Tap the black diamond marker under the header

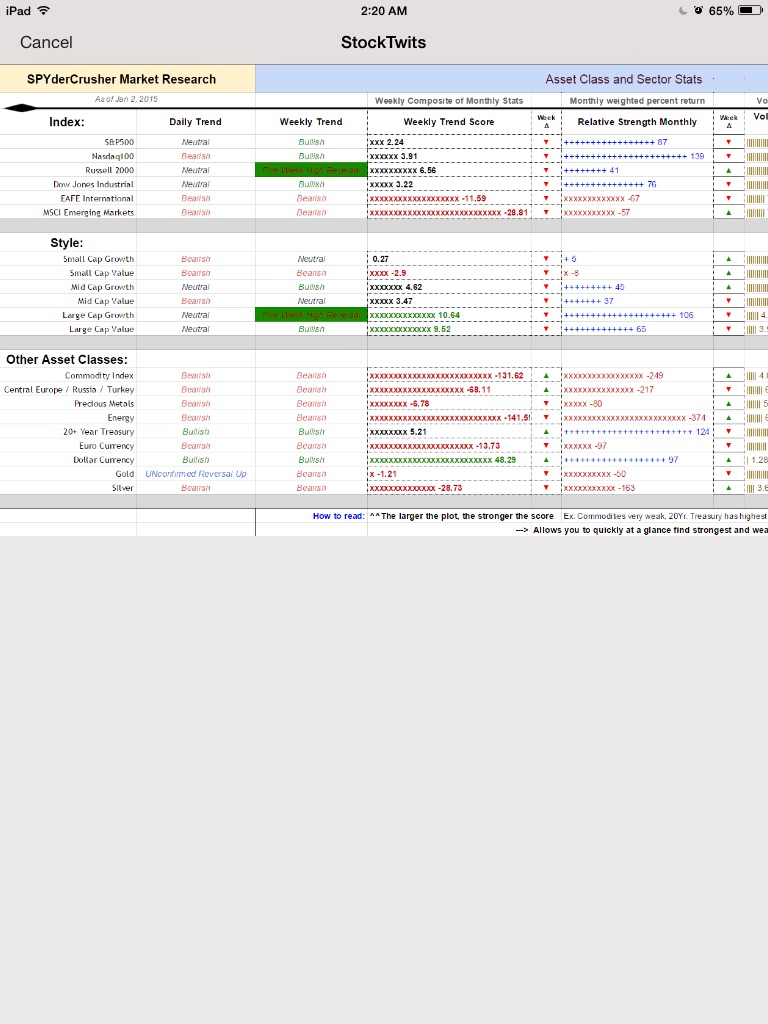[21, 108]
